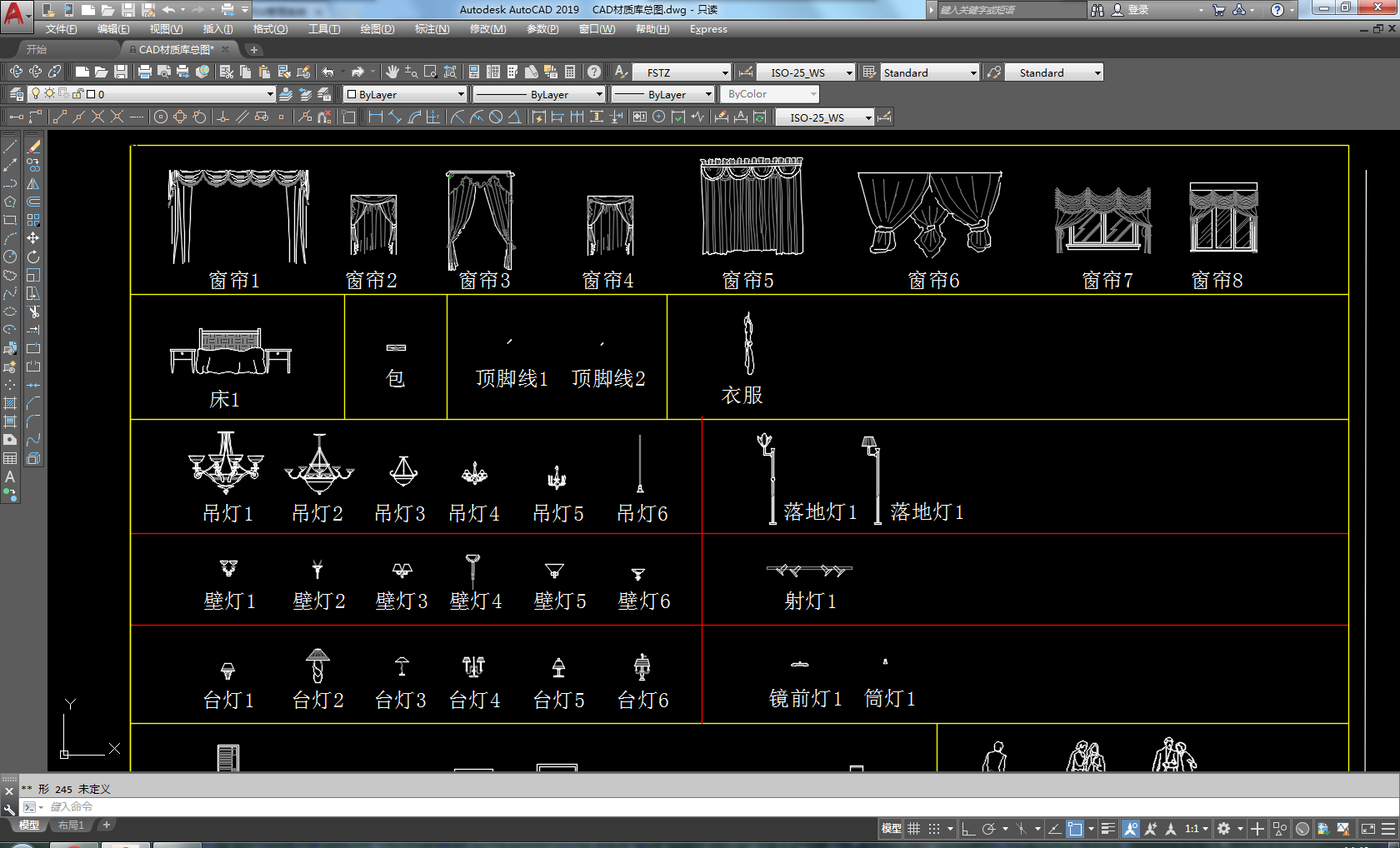This screenshot has width=1400, height=848.
Task: Open the Layer Properties Manager
Action: (16, 94)
